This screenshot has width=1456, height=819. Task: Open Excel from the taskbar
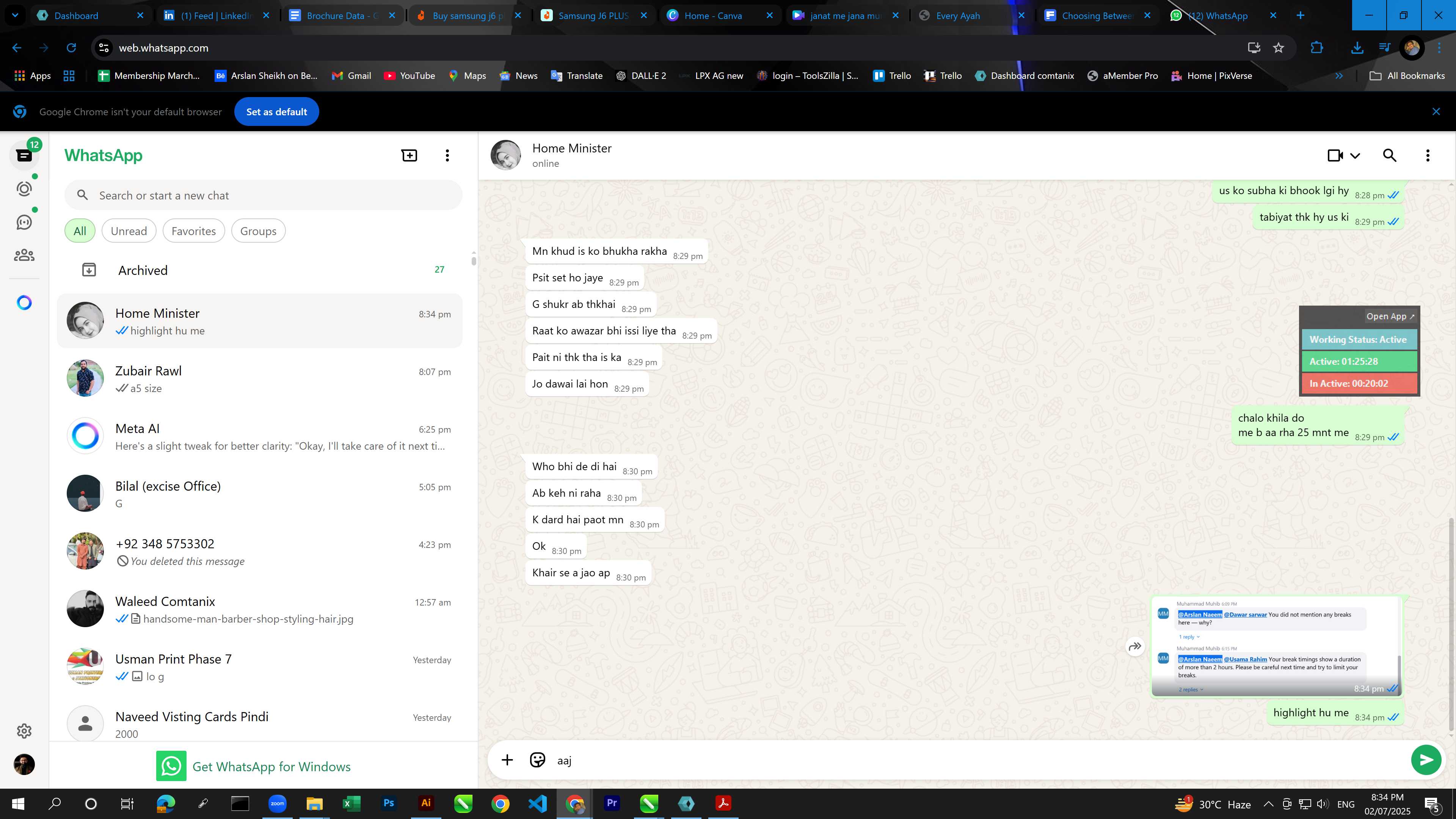coord(351,803)
